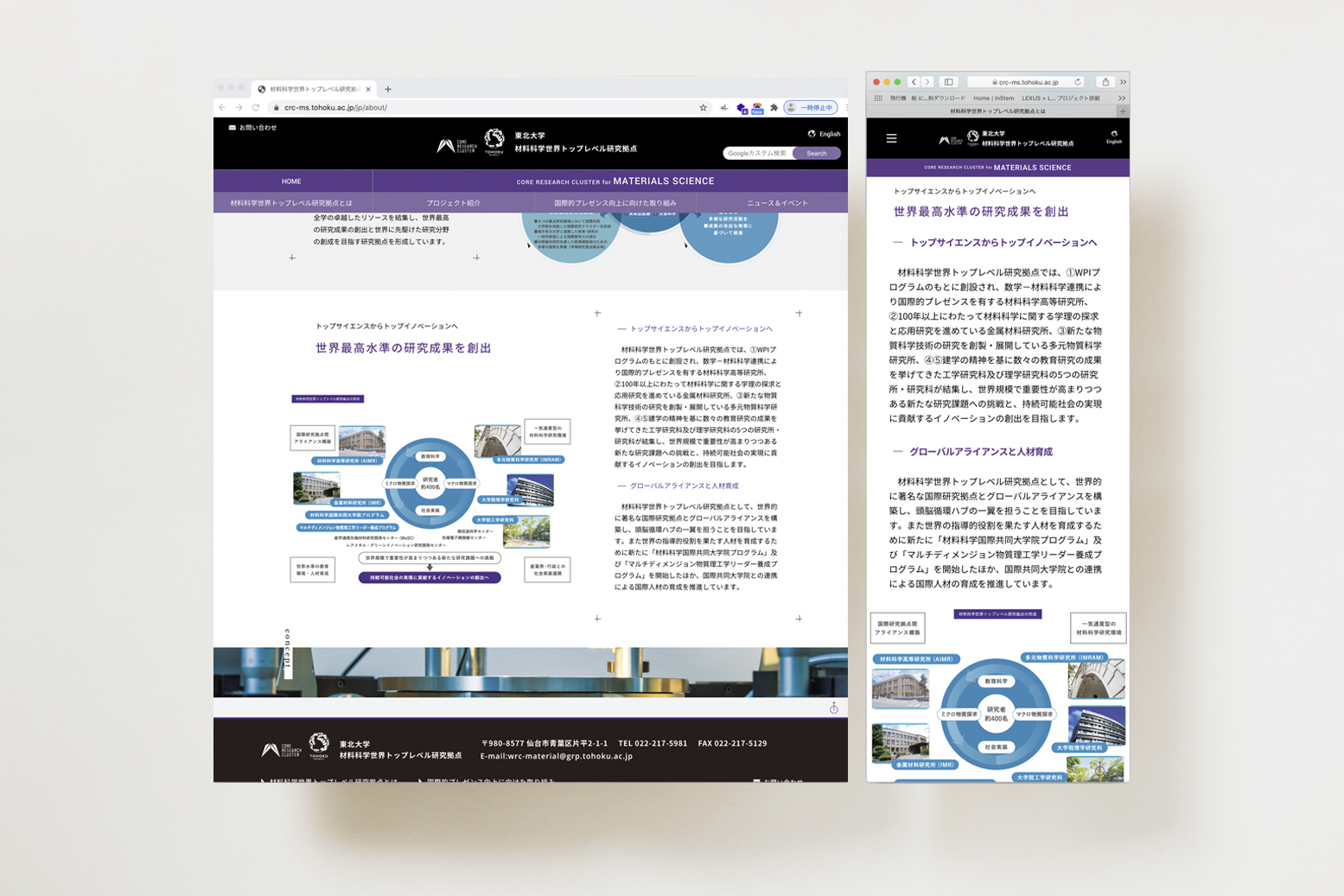The image size is (1344, 896).
Task: Click the 材料科学高等研究所 (AIMR) label in Chrome diagram
Action: coord(347,461)
